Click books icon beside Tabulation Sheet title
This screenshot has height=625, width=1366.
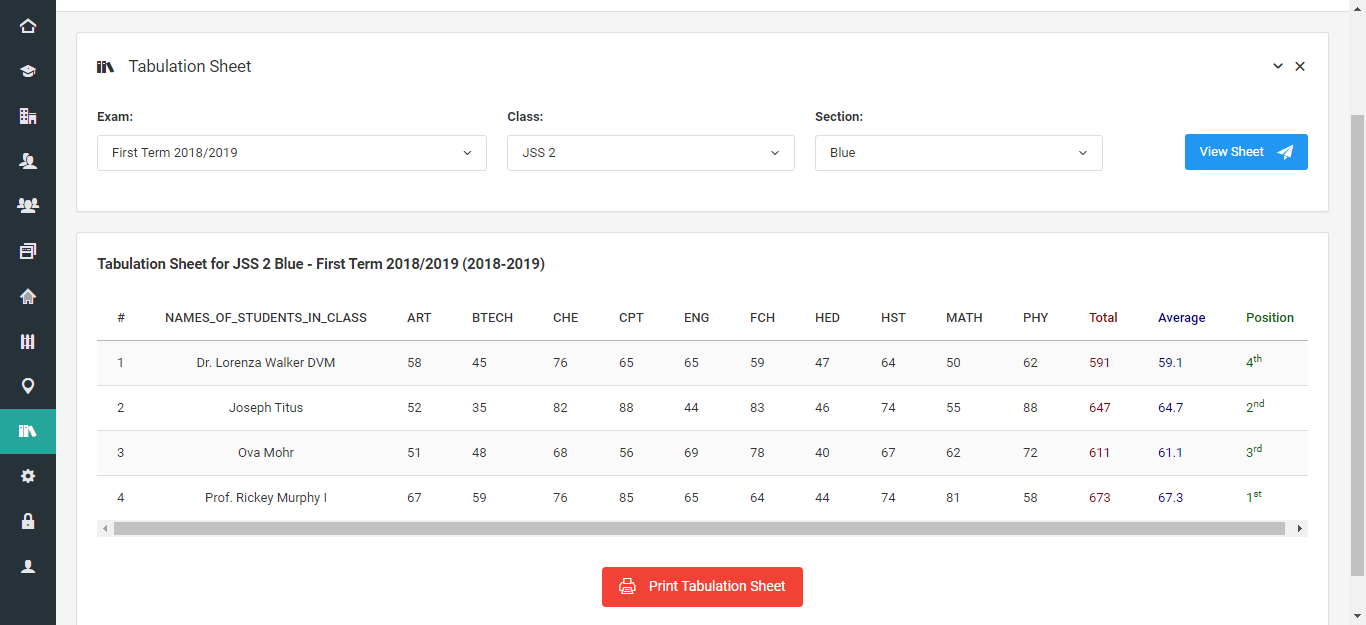point(105,67)
